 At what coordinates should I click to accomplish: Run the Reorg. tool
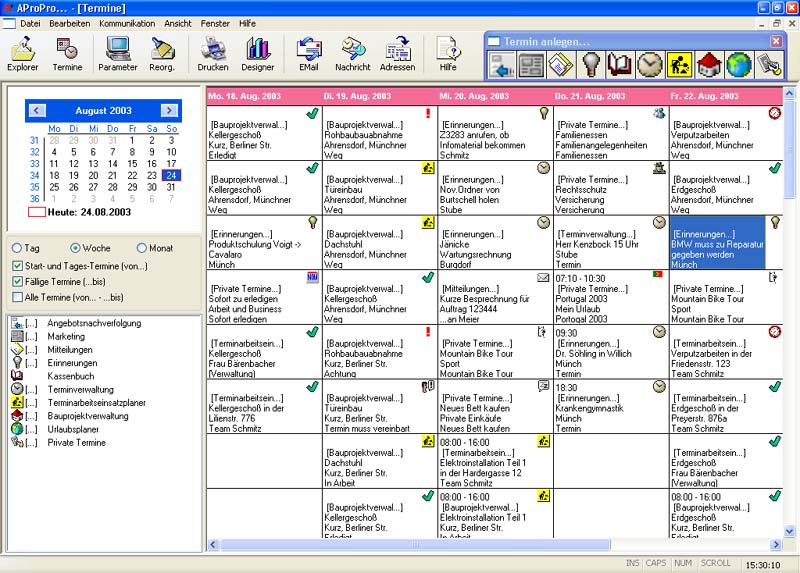click(x=163, y=54)
